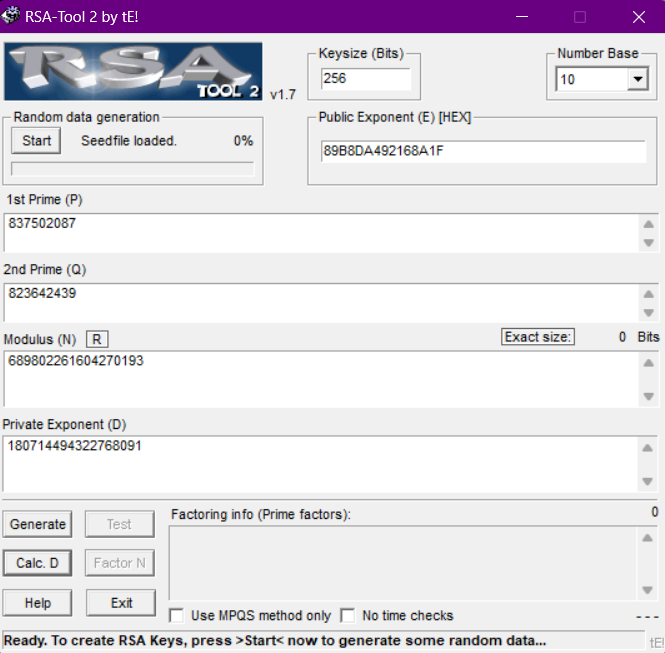The image size is (665, 653).
Task: Click the small R button beside Modulus
Action: [x=98, y=338]
